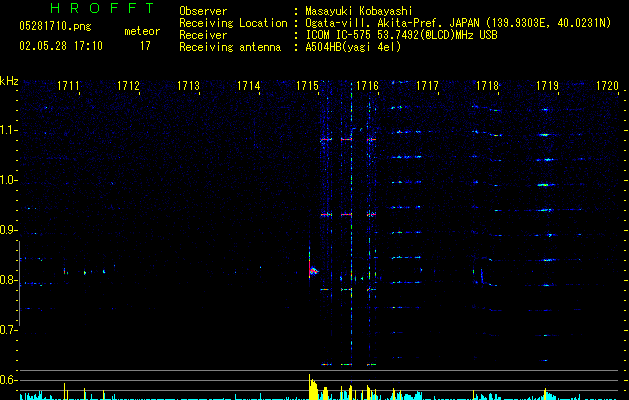Click the kHz axis unit label
The width and height of the screenshot is (629, 400).
click(x=9, y=81)
